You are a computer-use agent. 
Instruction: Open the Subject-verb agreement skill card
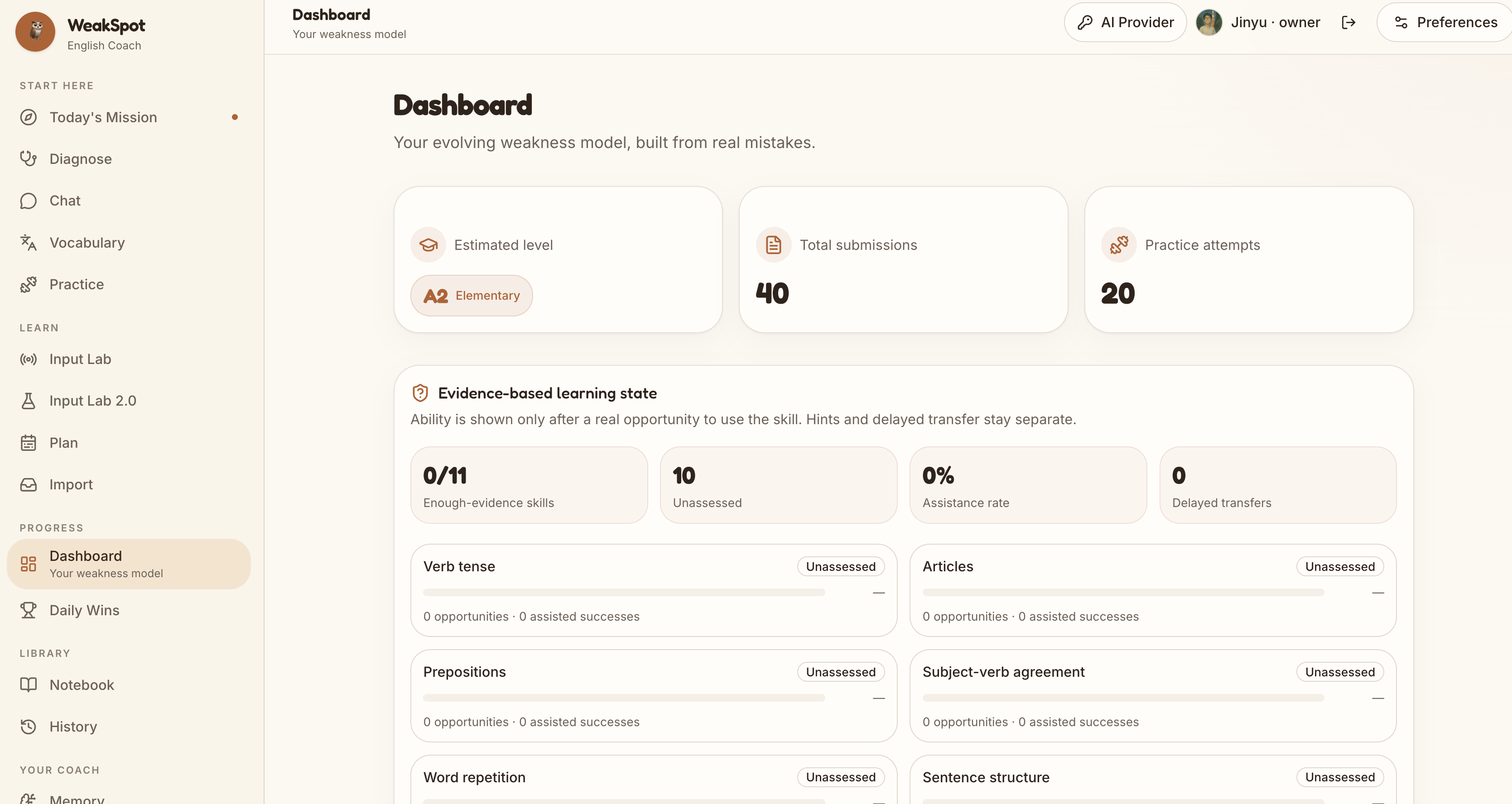pos(1152,695)
